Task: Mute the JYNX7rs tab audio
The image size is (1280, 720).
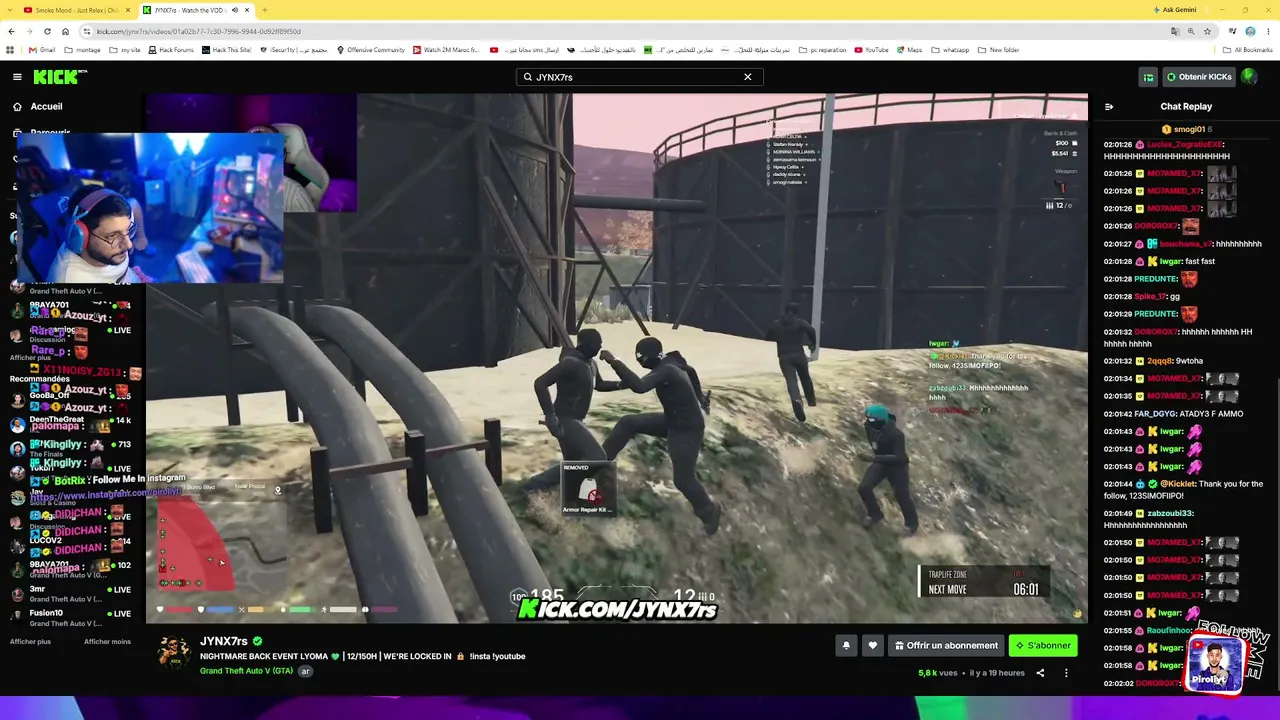Action: 235,10
